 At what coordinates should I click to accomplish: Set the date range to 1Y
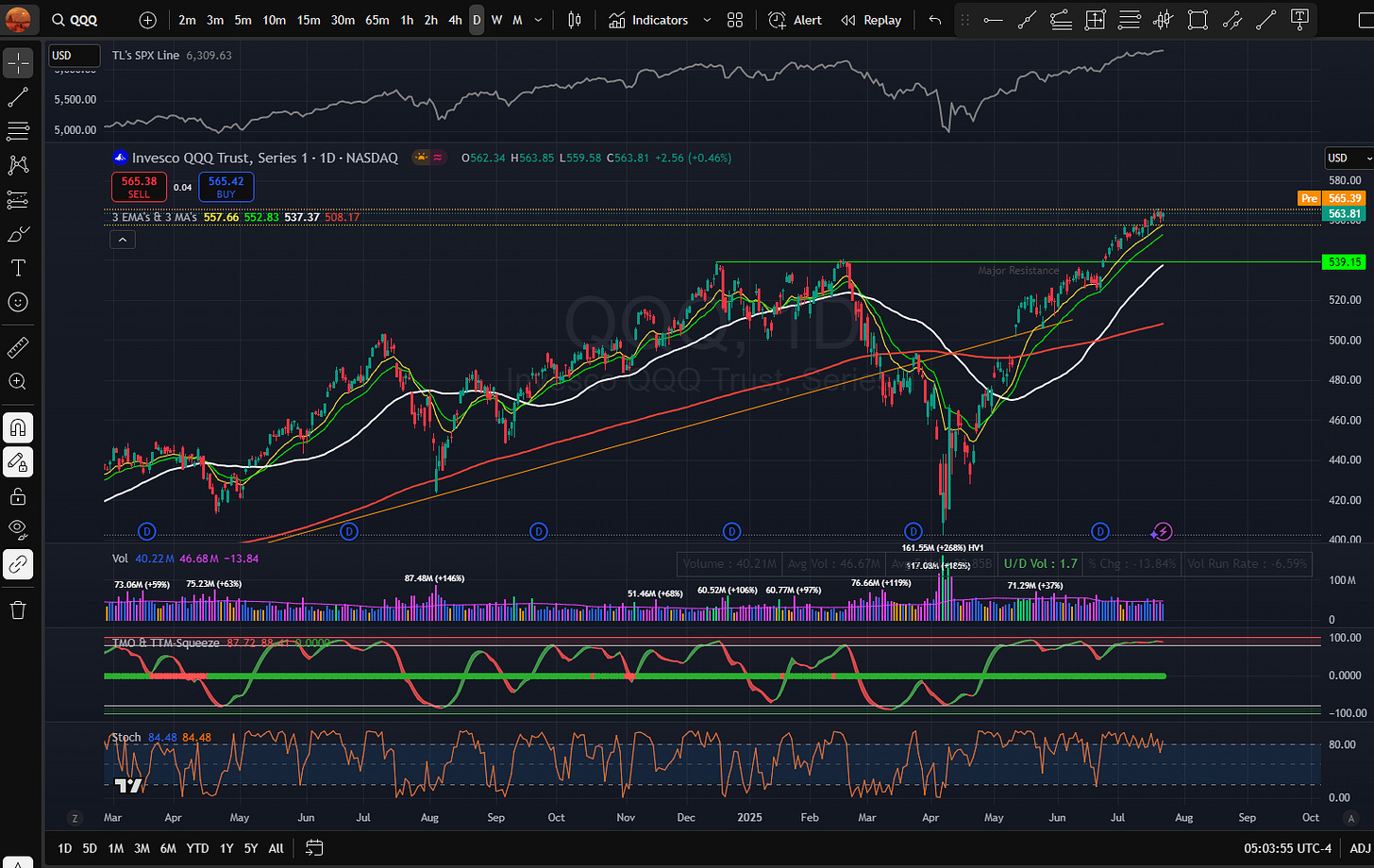[226, 848]
